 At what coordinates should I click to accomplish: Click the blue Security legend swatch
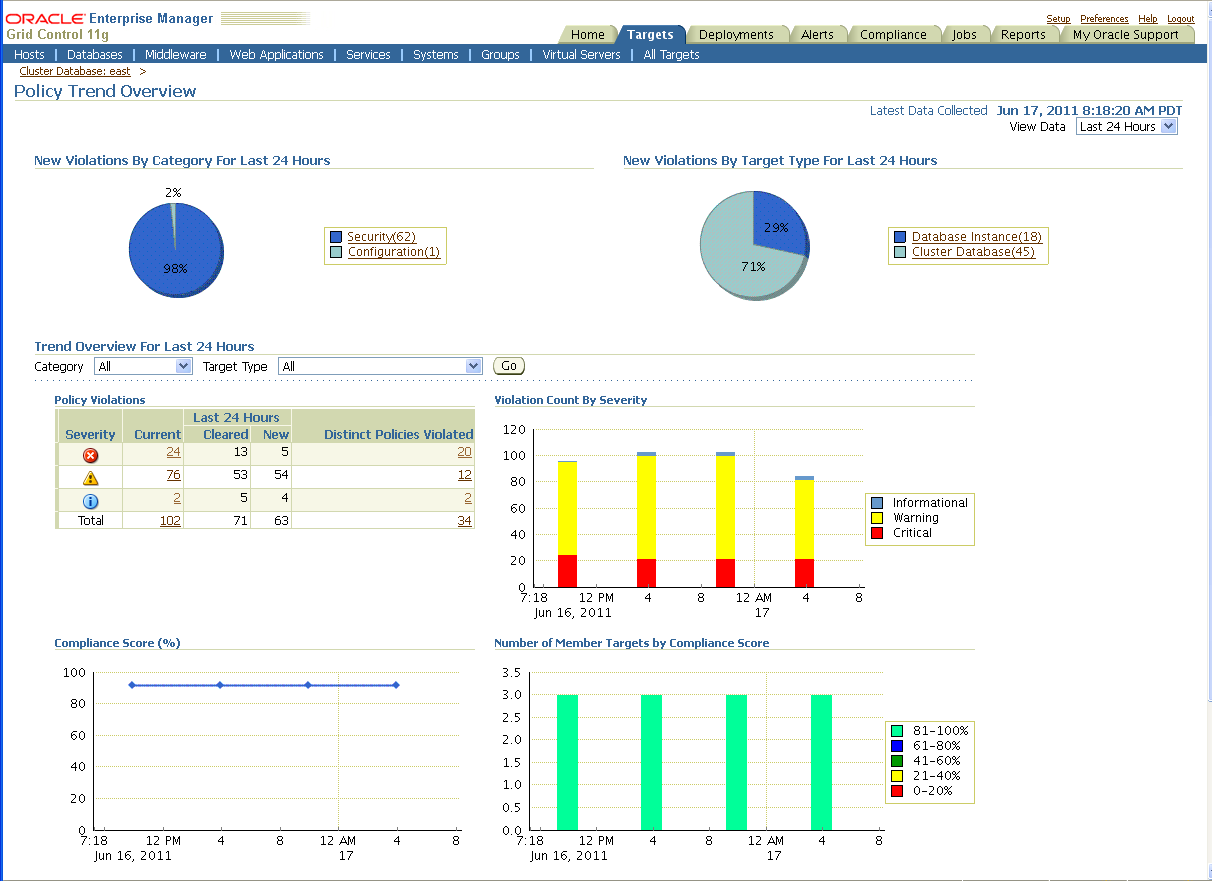pos(337,237)
